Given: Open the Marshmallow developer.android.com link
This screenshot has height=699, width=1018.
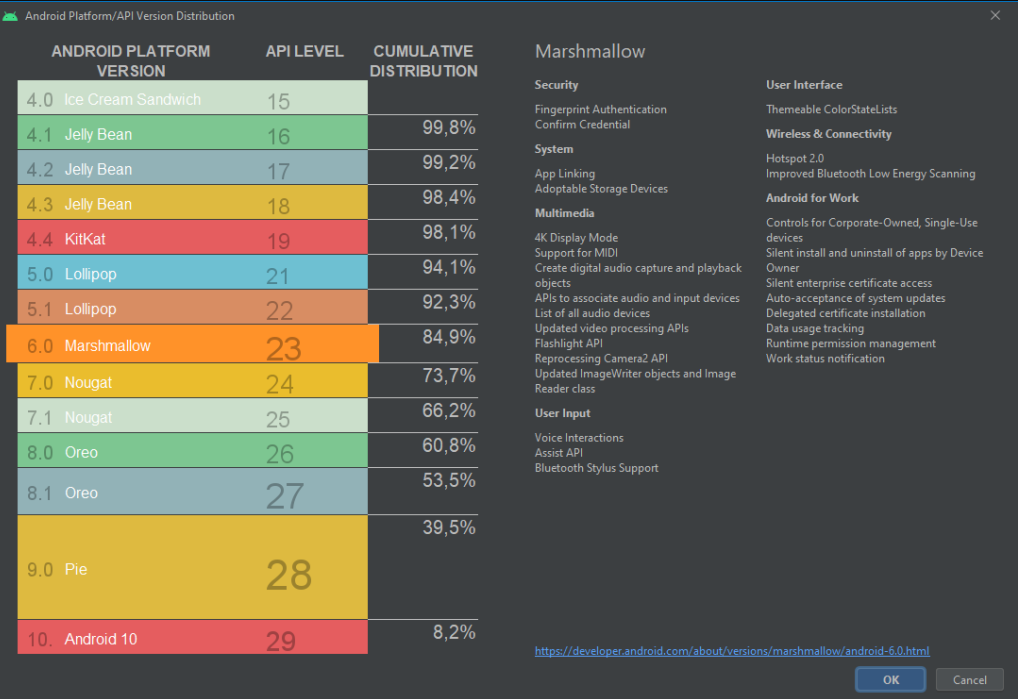Looking at the screenshot, I should tap(732, 651).
